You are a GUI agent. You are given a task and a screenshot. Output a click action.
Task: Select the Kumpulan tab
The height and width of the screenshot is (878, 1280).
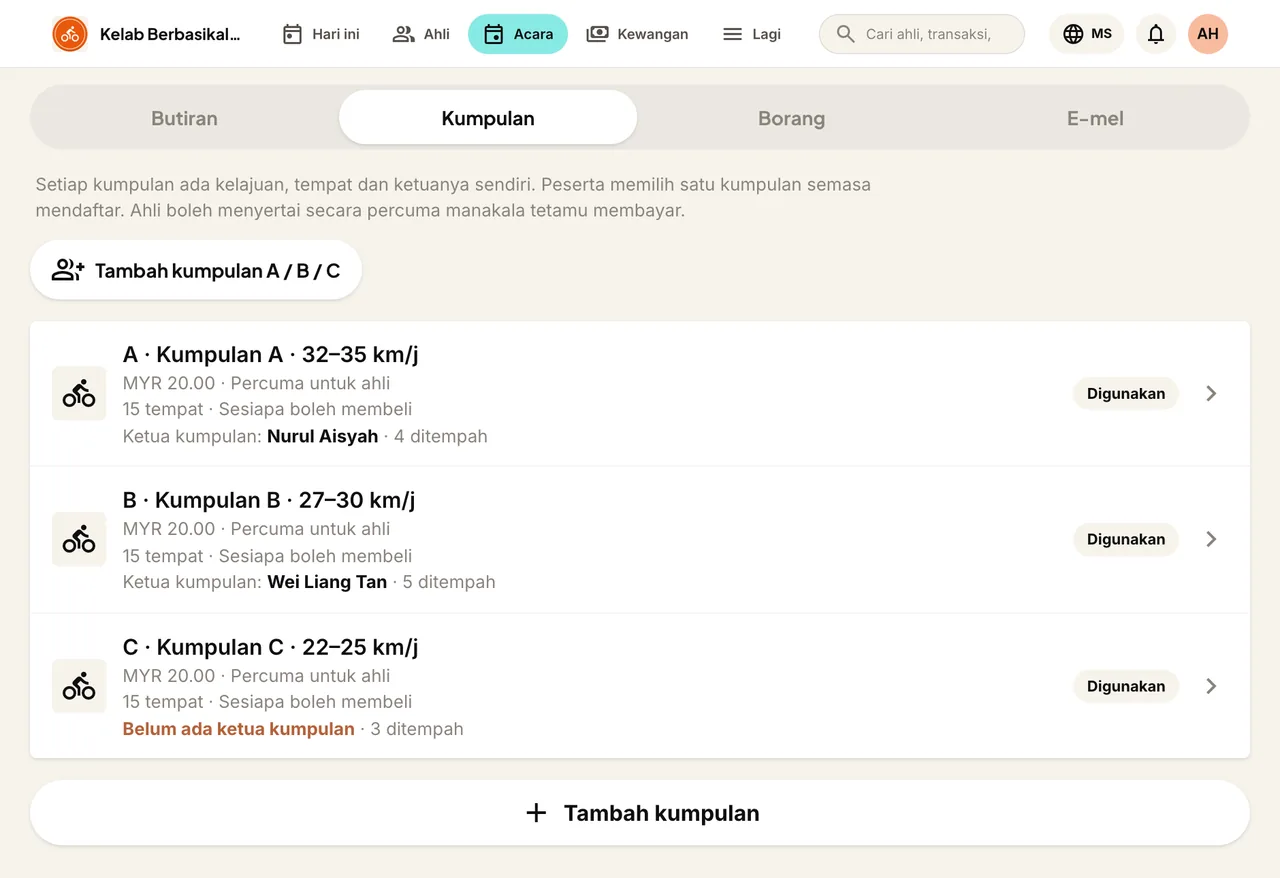[488, 118]
